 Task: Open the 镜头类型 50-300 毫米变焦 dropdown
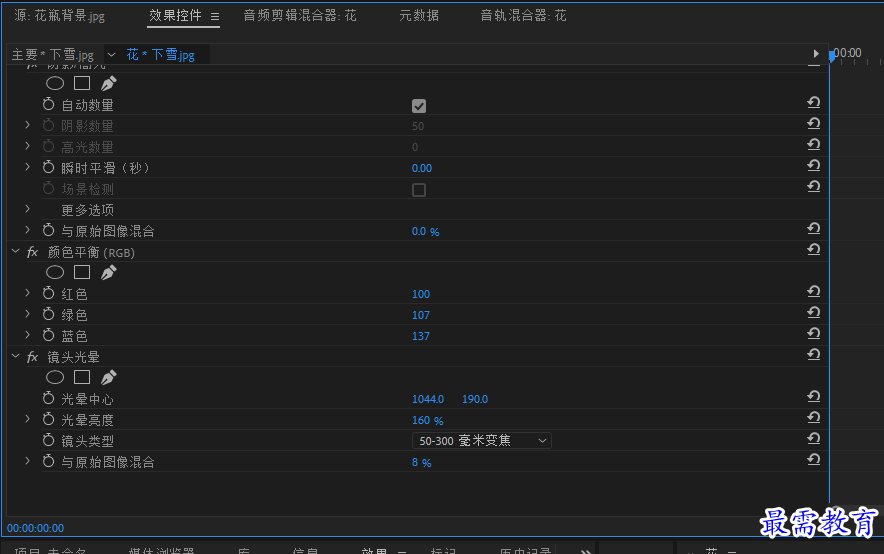tap(481, 441)
